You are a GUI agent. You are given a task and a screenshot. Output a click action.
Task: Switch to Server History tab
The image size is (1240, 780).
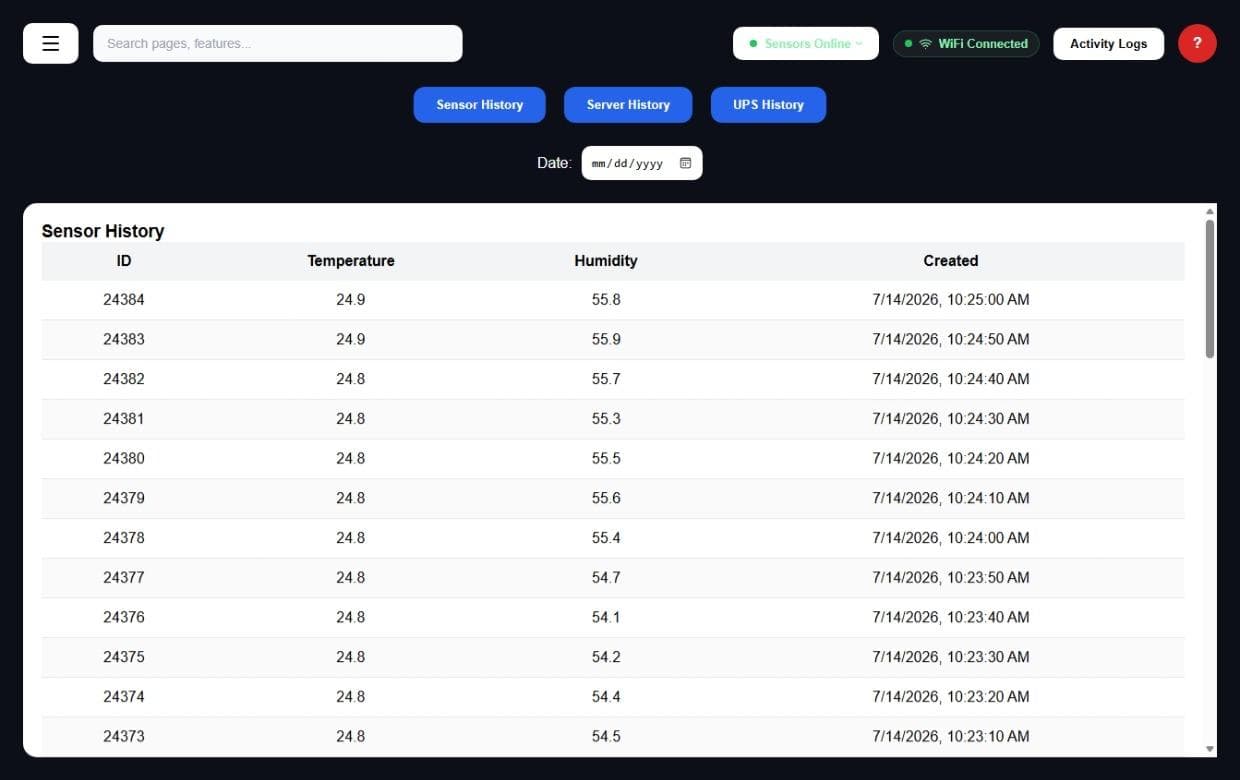(628, 105)
